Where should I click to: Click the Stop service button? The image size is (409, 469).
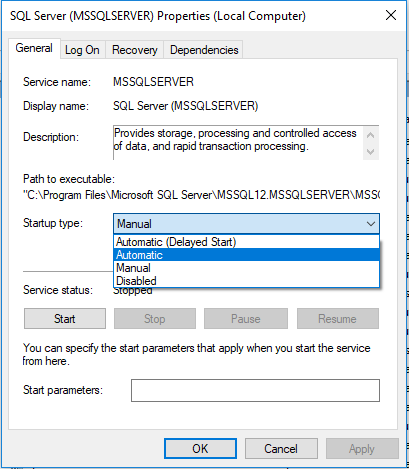coord(155,319)
